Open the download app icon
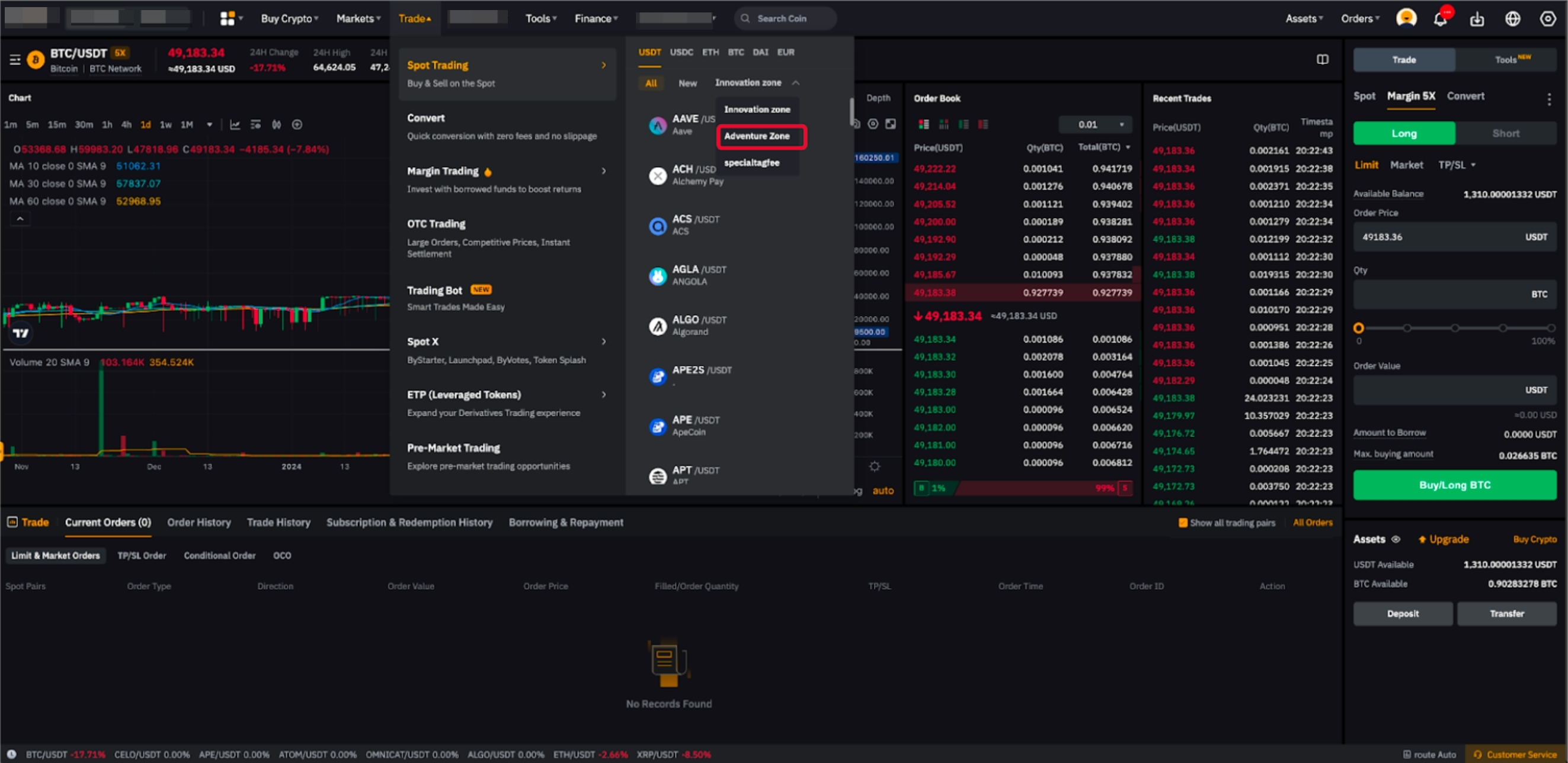The image size is (1568, 763). tap(1477, 19)
